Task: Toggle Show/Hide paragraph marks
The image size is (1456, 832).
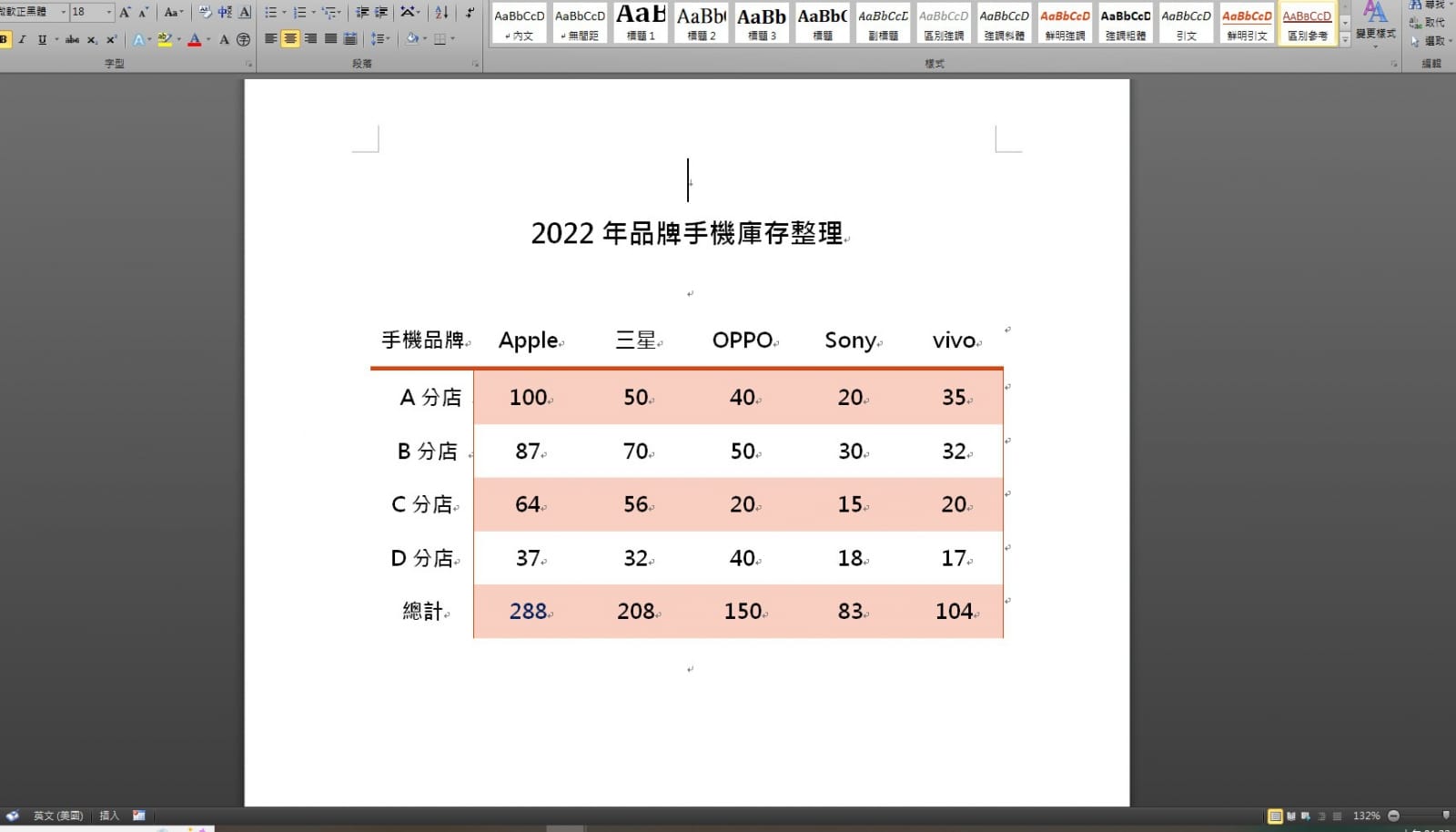Action: coord(470,12)
